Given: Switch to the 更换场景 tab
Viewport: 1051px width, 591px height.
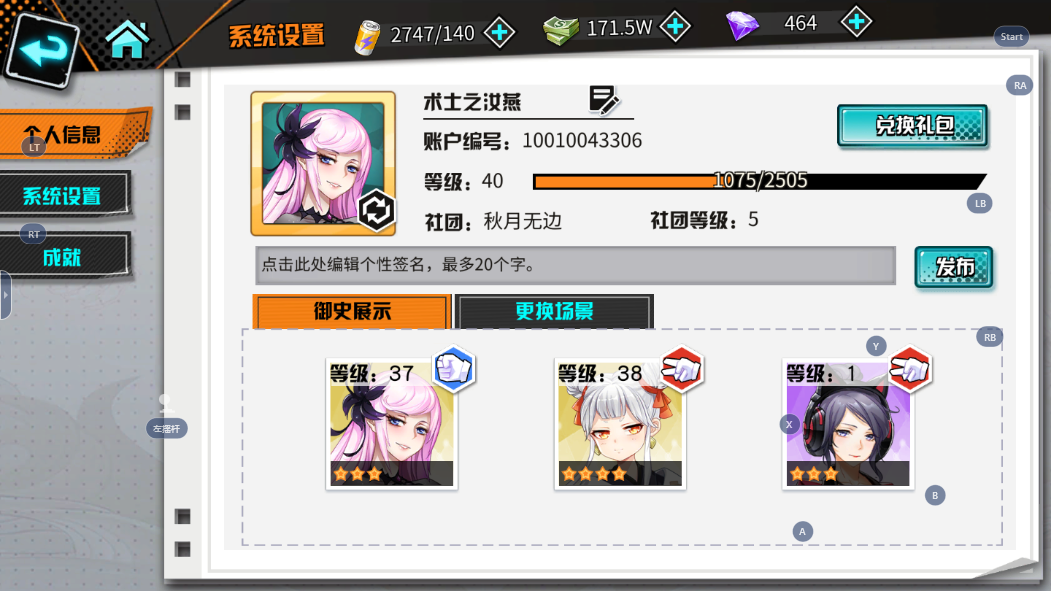Looking at the screenshot, I should [554, 312].
